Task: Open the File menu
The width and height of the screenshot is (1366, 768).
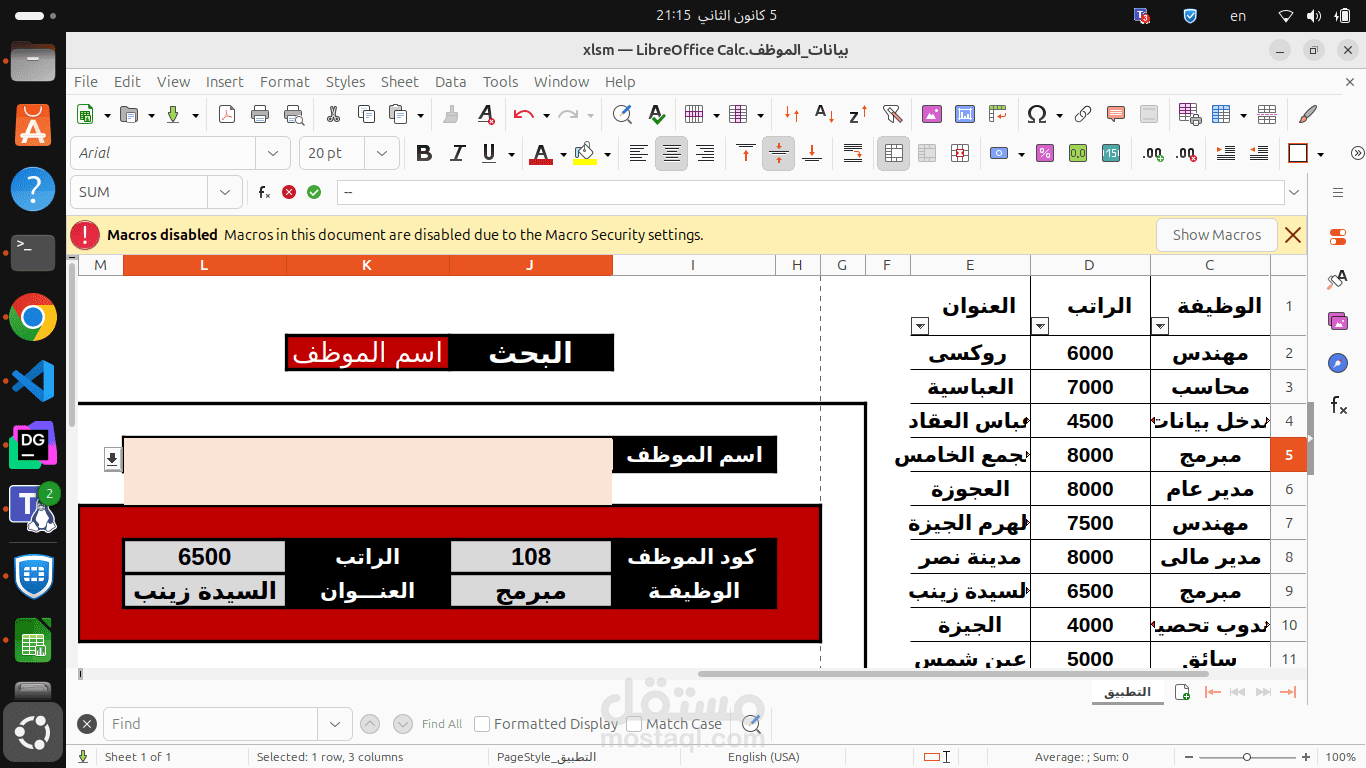Action: 86,82
